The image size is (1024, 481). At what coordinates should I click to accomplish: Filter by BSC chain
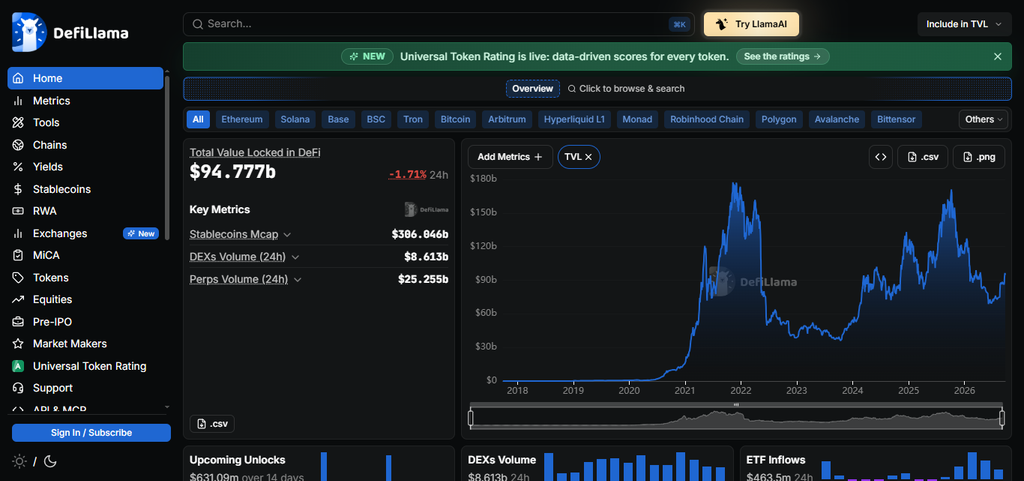[x=376, y=119]
